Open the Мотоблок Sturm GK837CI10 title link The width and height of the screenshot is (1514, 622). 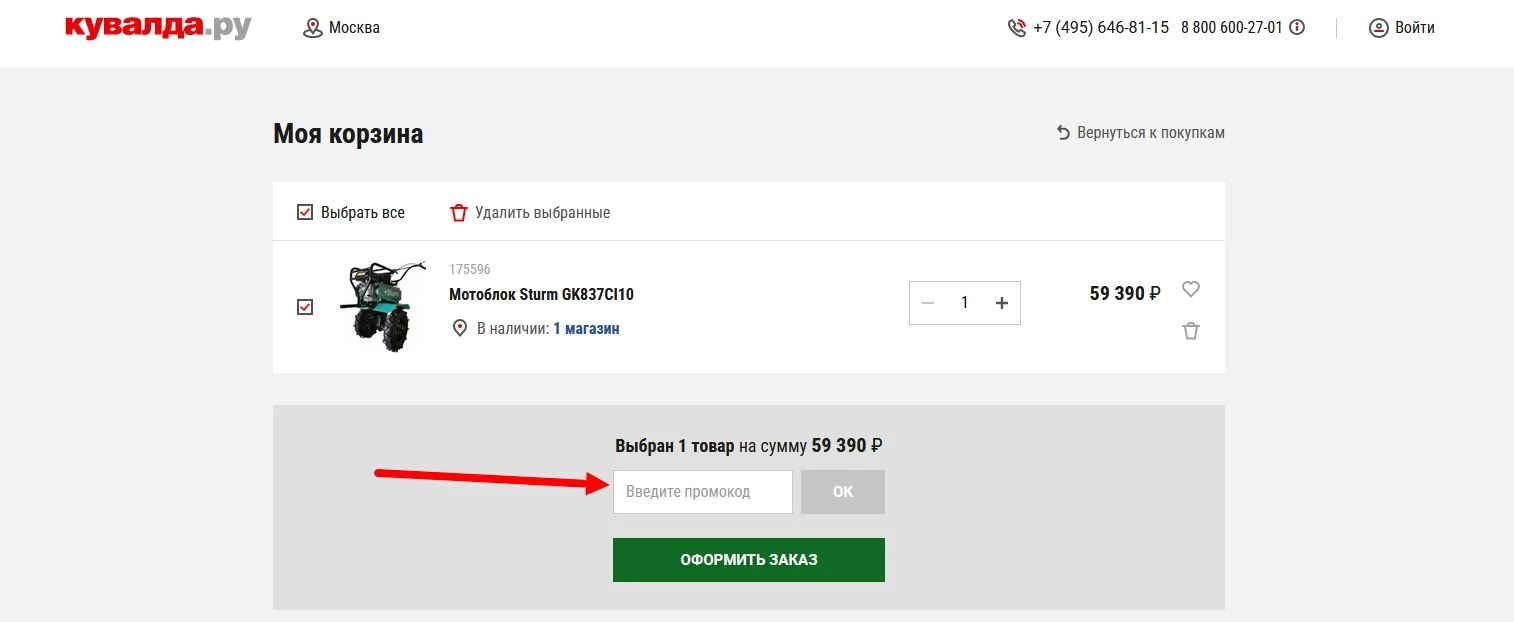[x=541, y=295]
